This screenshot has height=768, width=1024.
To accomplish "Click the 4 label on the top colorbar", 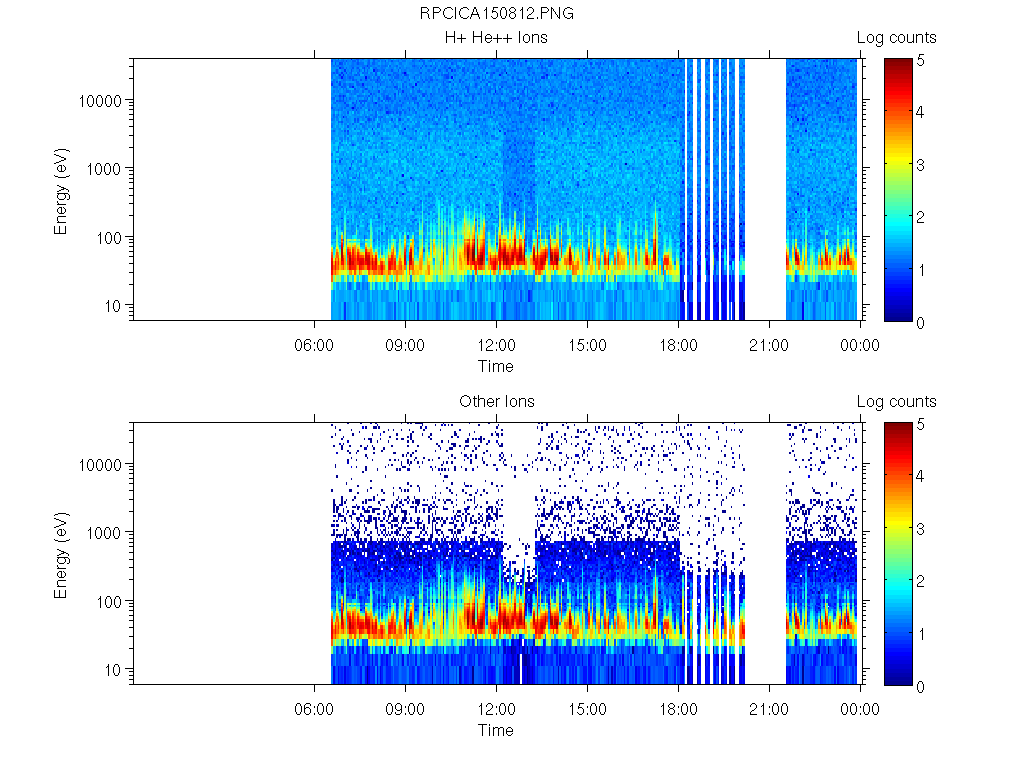I will (920, 112).
